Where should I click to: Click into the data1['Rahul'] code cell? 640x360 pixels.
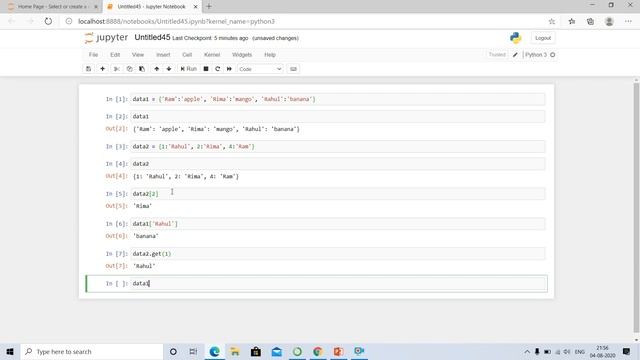(338, 224)
